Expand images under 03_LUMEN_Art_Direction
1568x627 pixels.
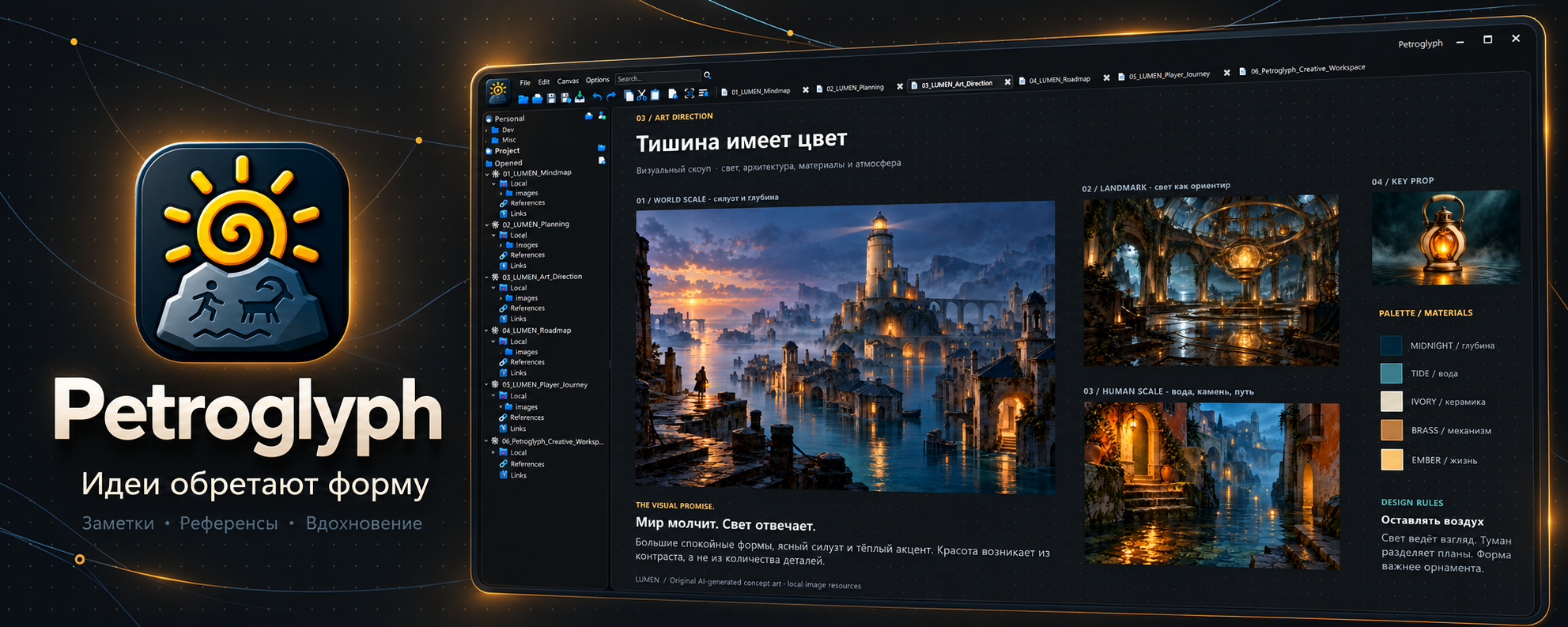click(x=501, y=298)
